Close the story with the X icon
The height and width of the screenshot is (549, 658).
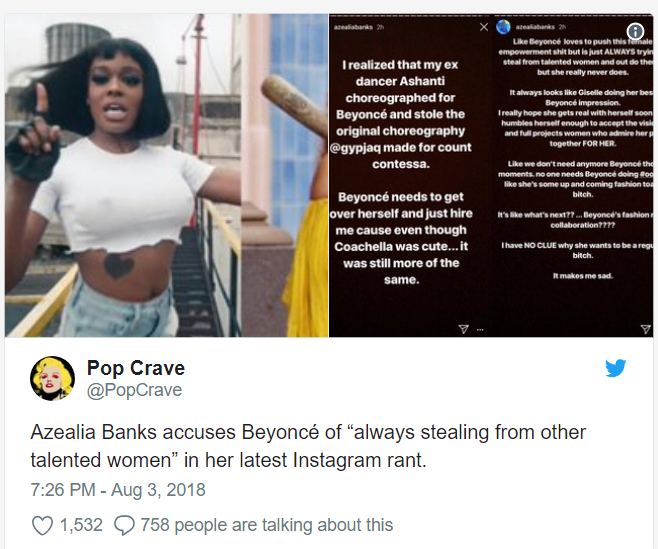pyautogui.click(x=484, y=27)
